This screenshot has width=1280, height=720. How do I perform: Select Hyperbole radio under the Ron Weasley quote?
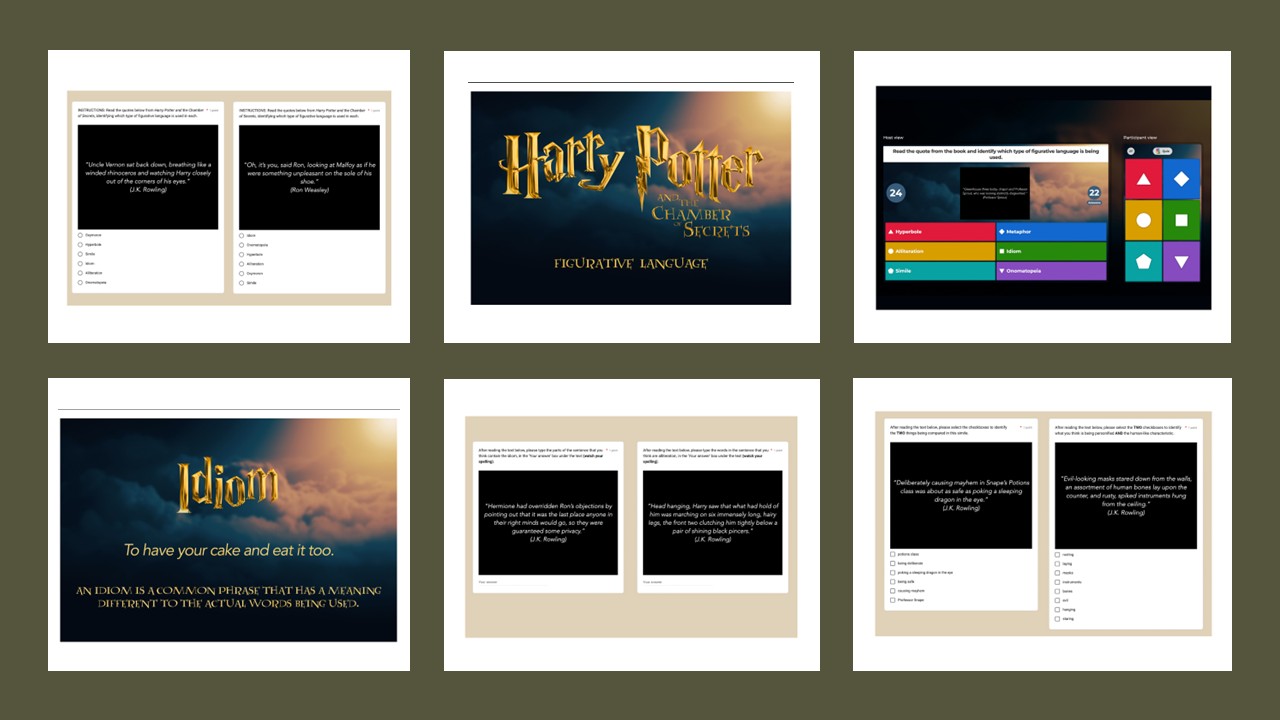(x=241, y=254)
